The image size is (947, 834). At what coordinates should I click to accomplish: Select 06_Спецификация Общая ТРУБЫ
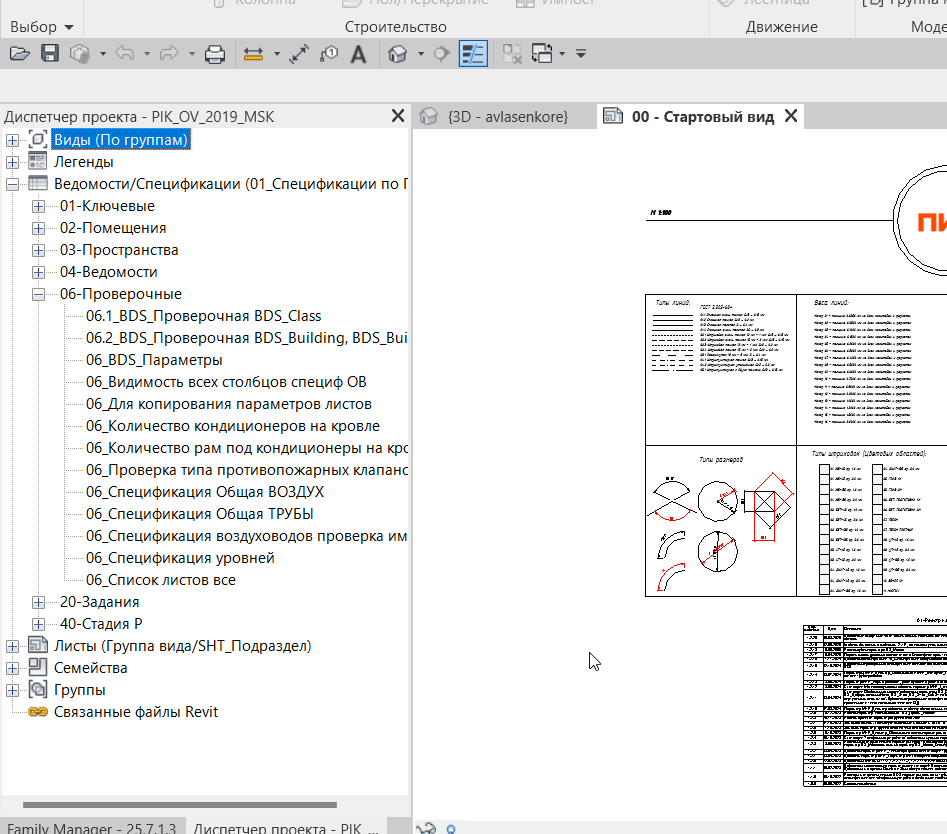[199, 514]
